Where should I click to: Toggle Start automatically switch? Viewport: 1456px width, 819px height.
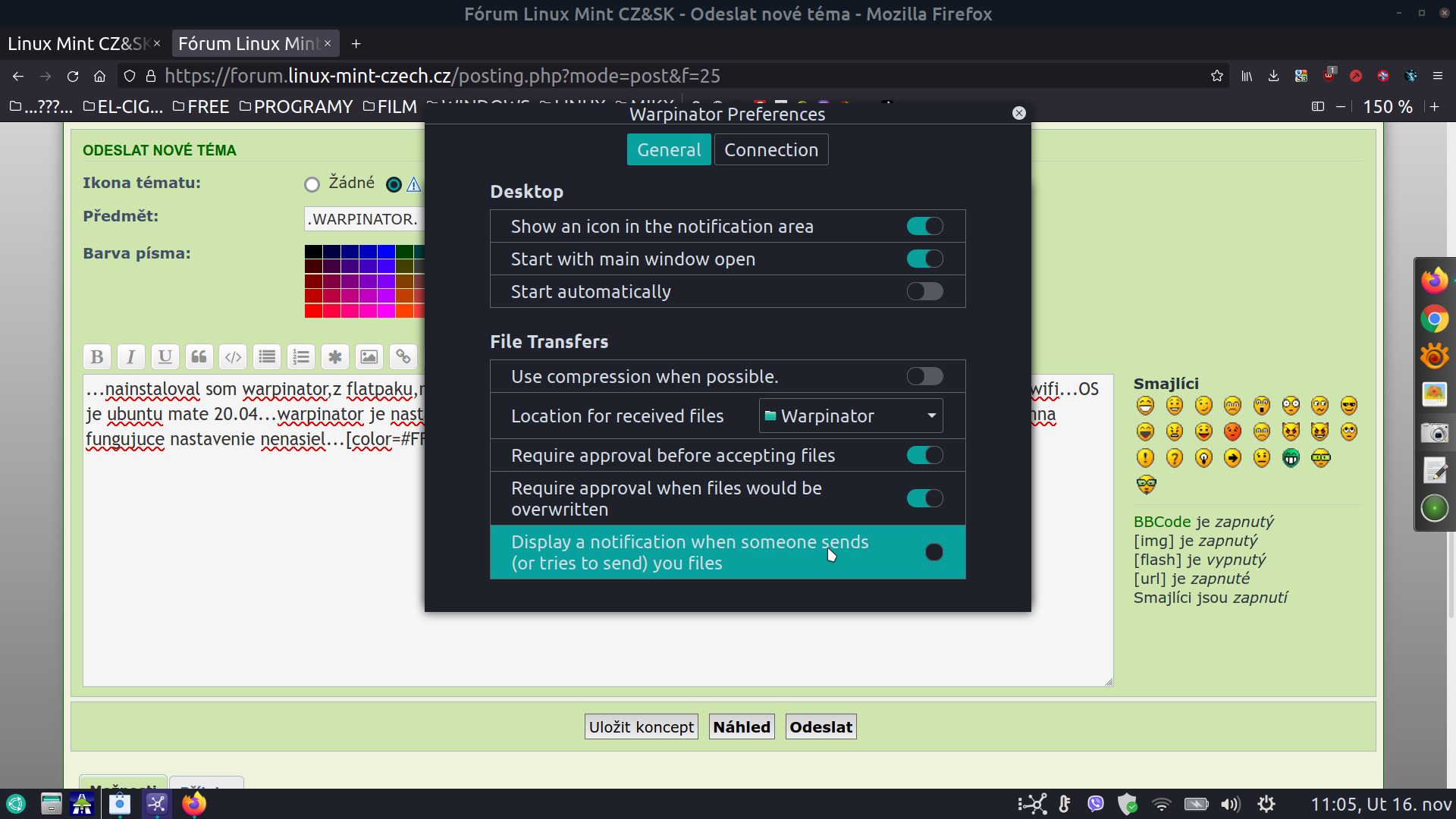(x=924, y=291)
